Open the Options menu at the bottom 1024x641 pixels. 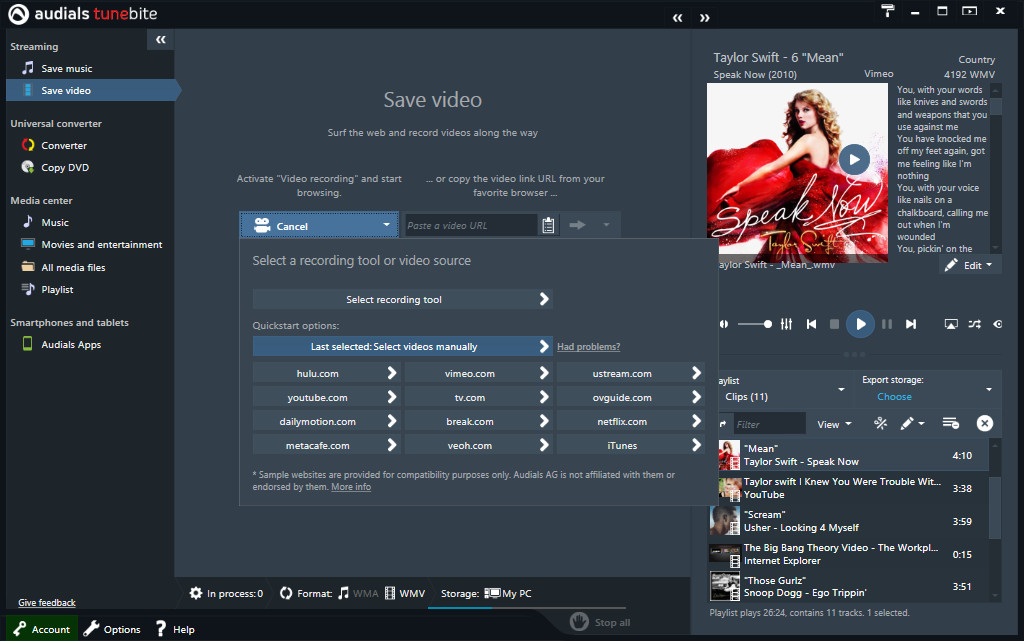pos(113,628)
